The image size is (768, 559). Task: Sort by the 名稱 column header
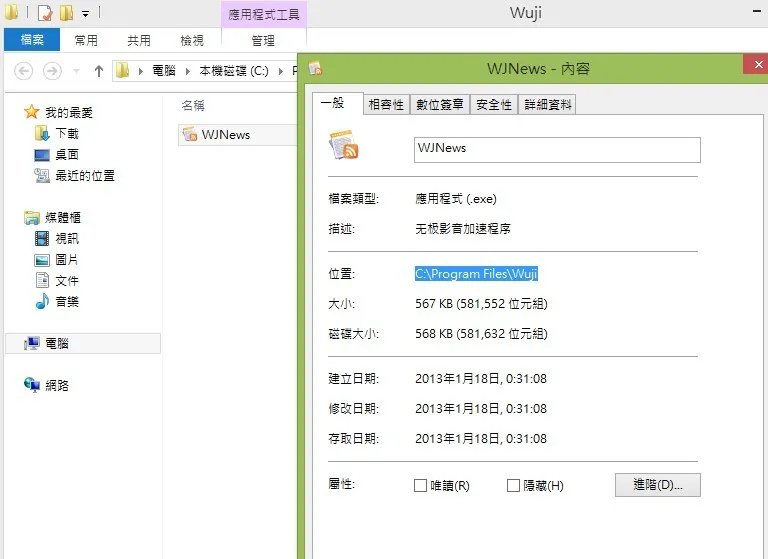coord(193,105)
